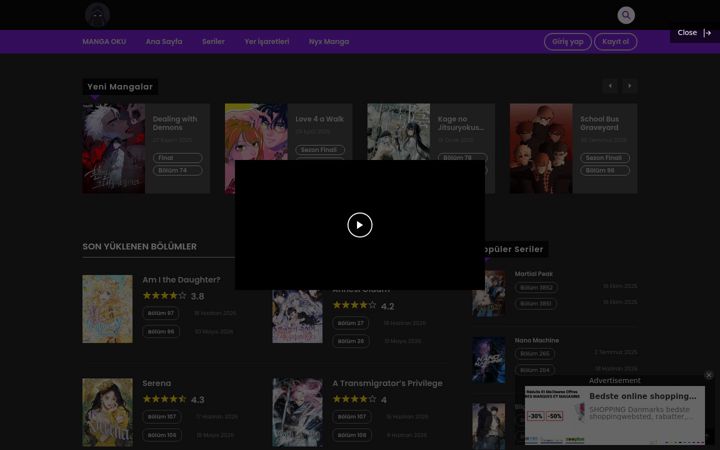The width and height of the screenshot is (720, 450).
Task: Open the Kage no Jitsuryokus... cover thumbnail
Action: (x=399, y=131)
